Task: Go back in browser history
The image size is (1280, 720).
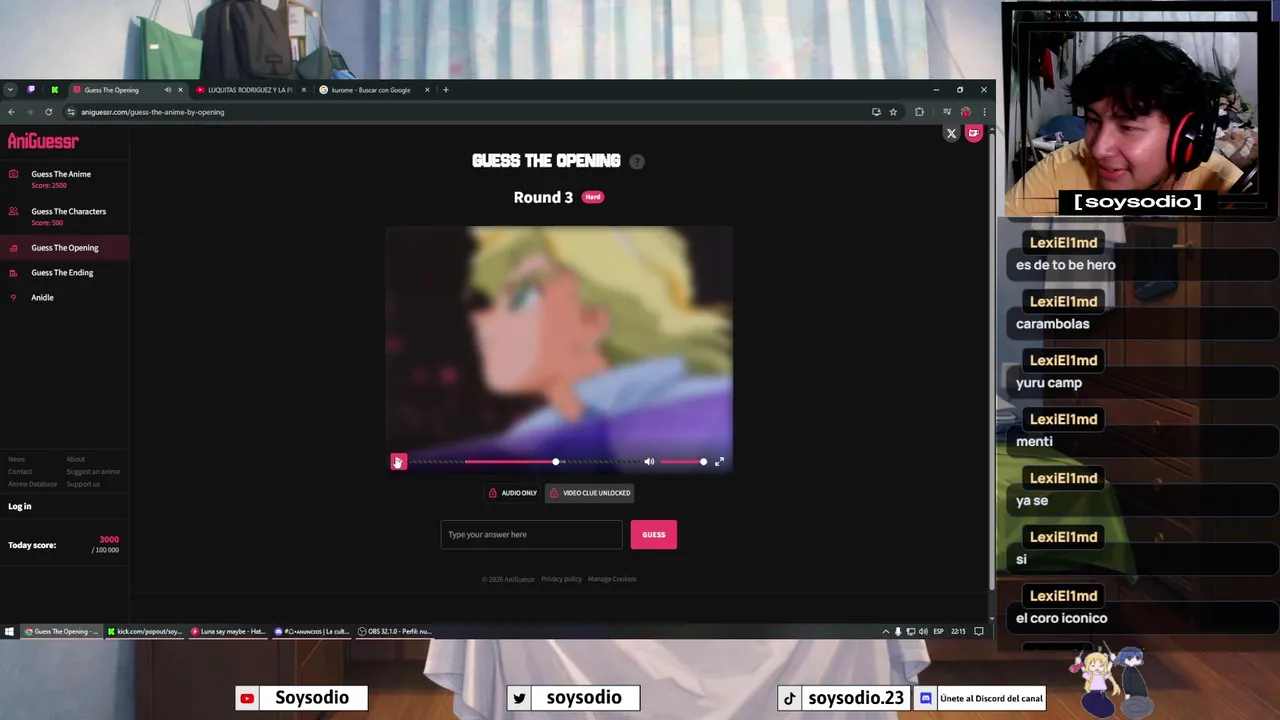Action: pyautogui.click(x=11, y=112)
